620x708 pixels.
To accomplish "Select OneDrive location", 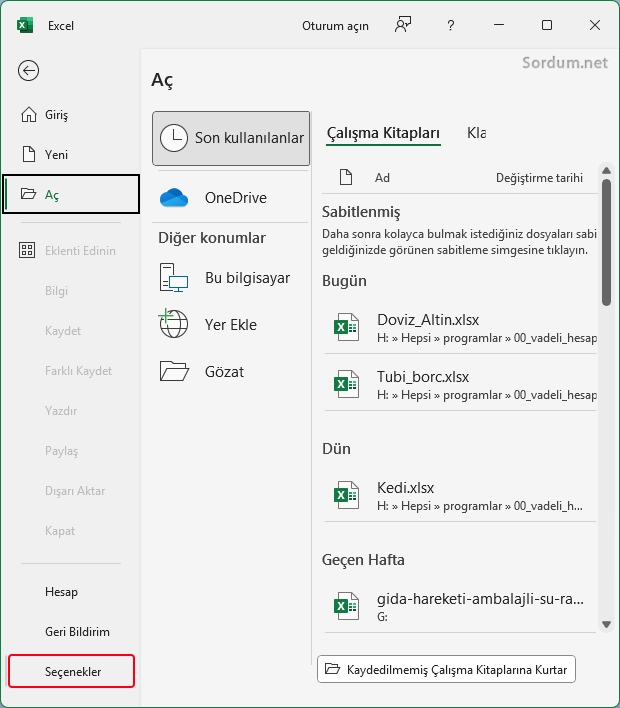I will point(231,198).
